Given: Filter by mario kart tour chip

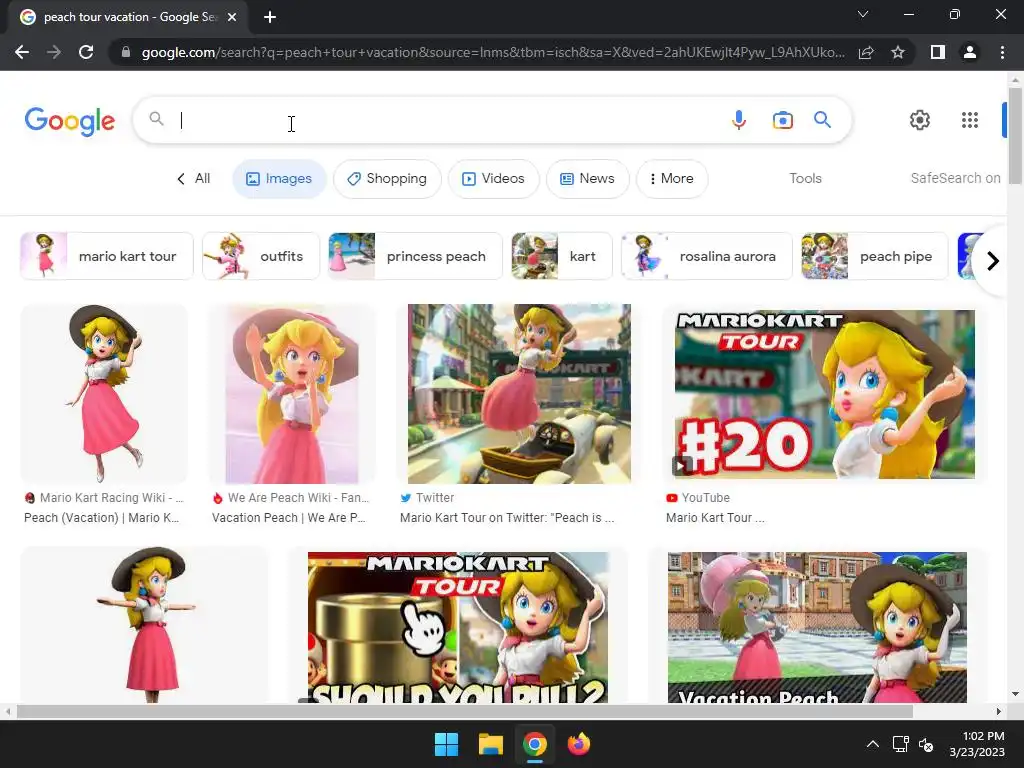Looking at the screenshot, I should coord(107,256).
